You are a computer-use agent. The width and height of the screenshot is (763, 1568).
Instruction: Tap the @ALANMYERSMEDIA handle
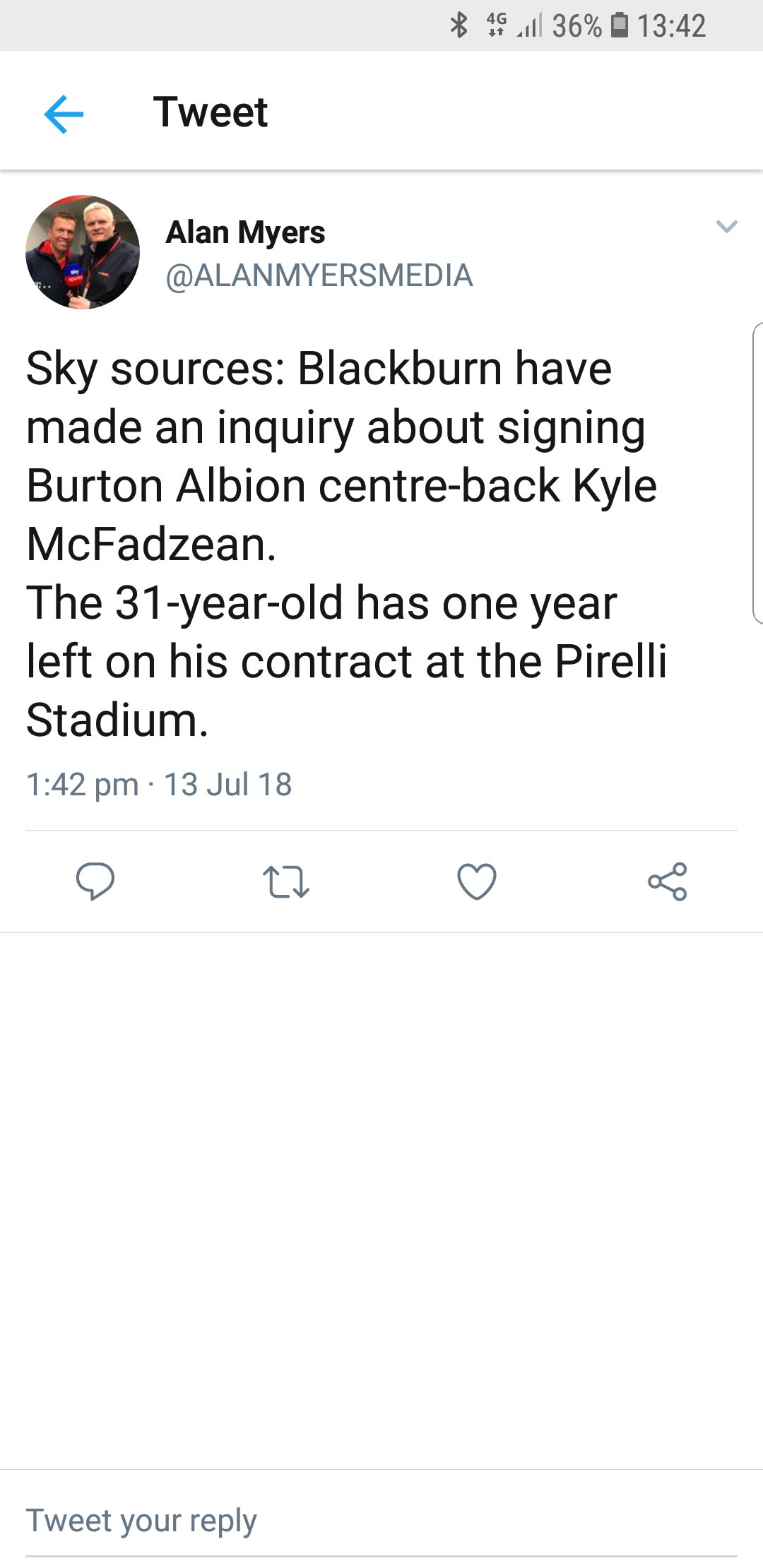319,275
